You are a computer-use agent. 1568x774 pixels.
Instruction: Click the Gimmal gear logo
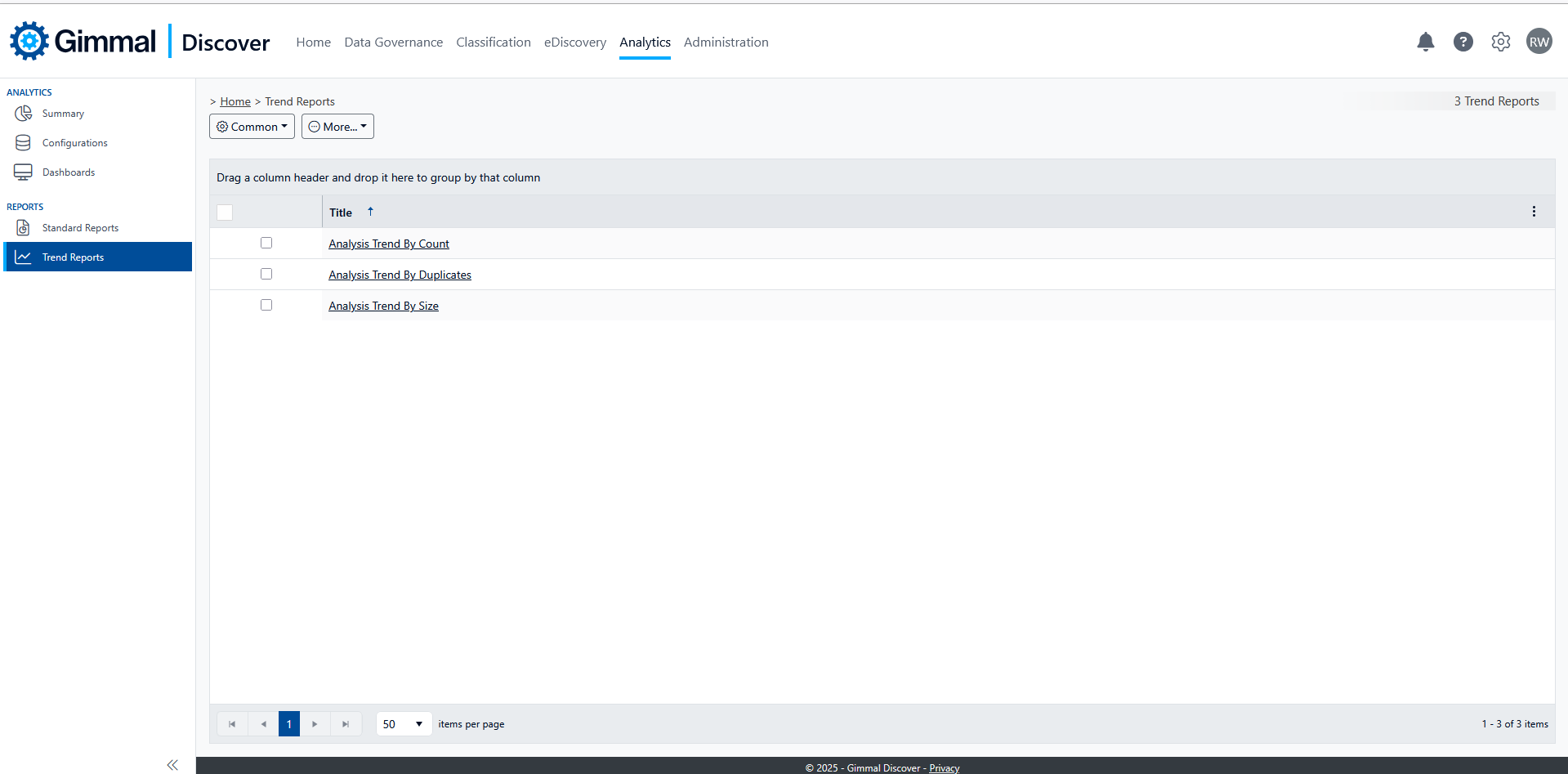(29, 41)
